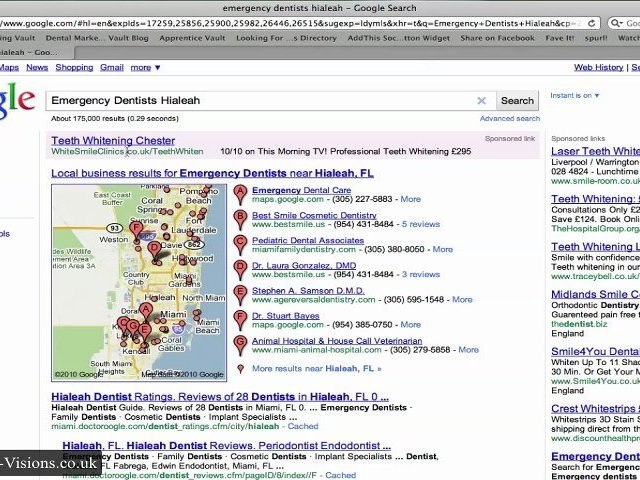The height and width of the screenshot is (480, 640).
Task: Click map marker E next to Stephen A. Samson
Action: pos(240,295)
